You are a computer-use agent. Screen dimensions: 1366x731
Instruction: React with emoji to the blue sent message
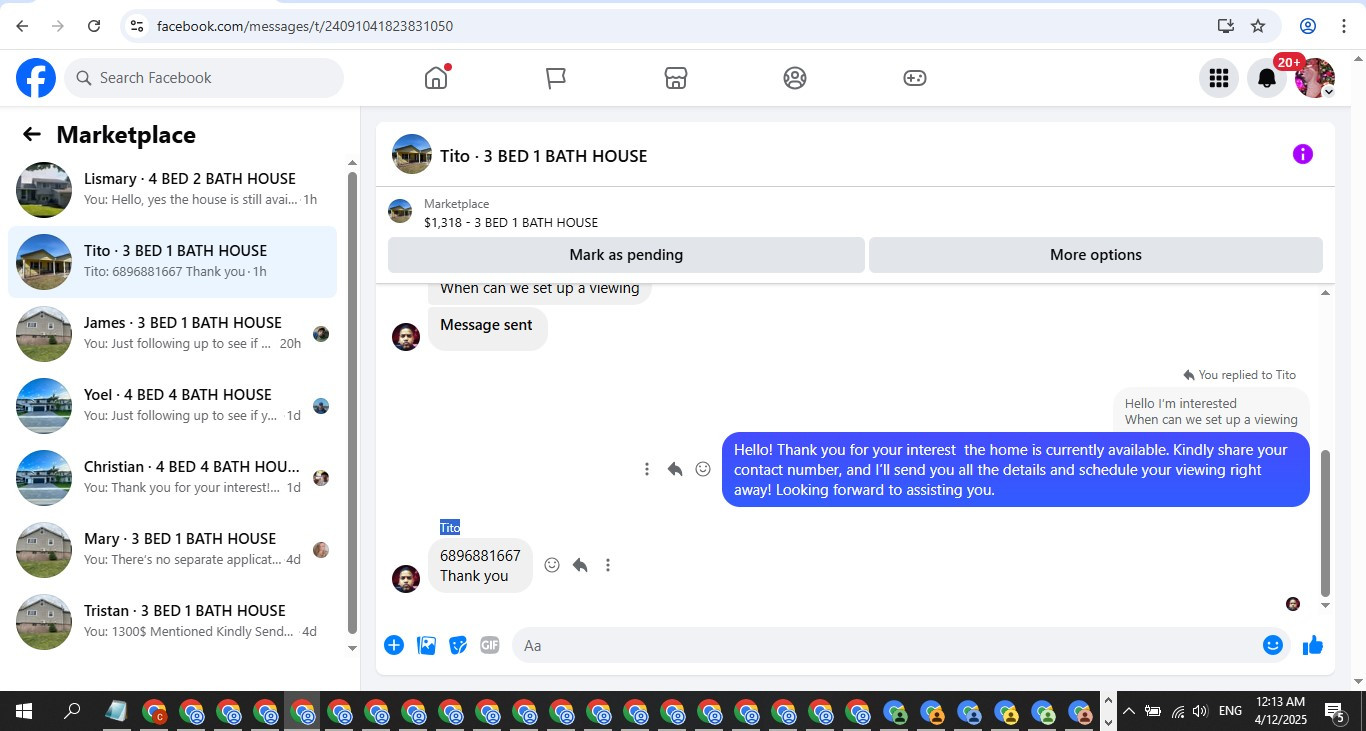(x=703, y=469)
